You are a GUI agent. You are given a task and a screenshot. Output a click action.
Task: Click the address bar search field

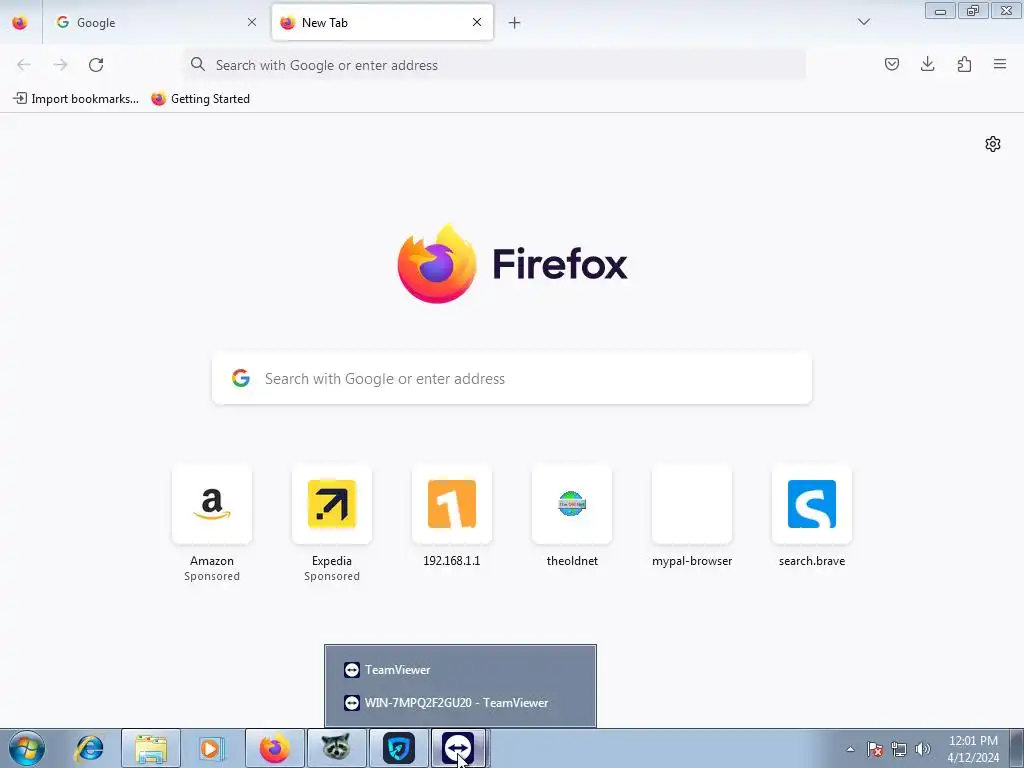(494, 65)
